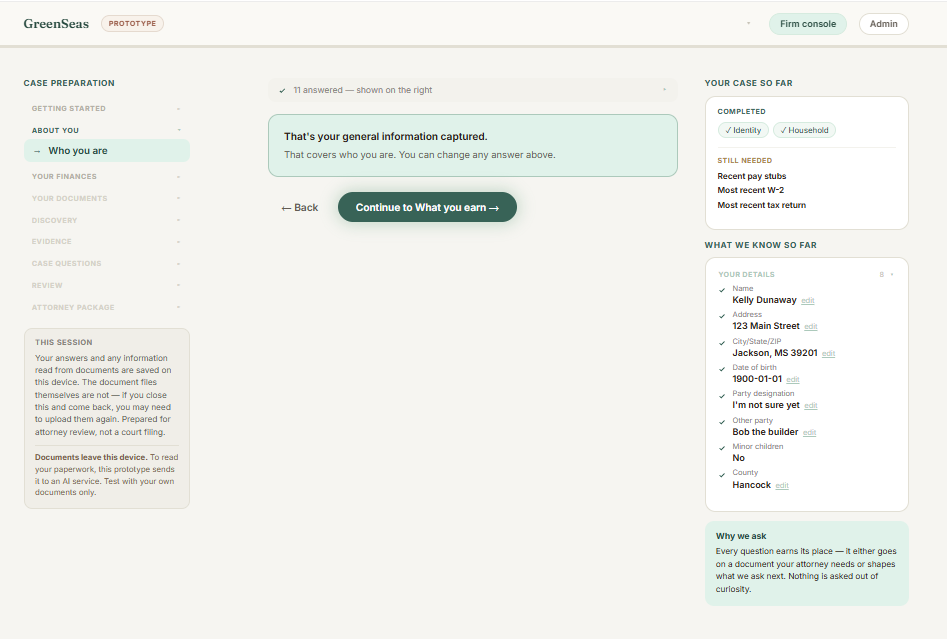Open the Admin view
The width and height of the screenshot is (947, 639).
click(x=883, y=24)
